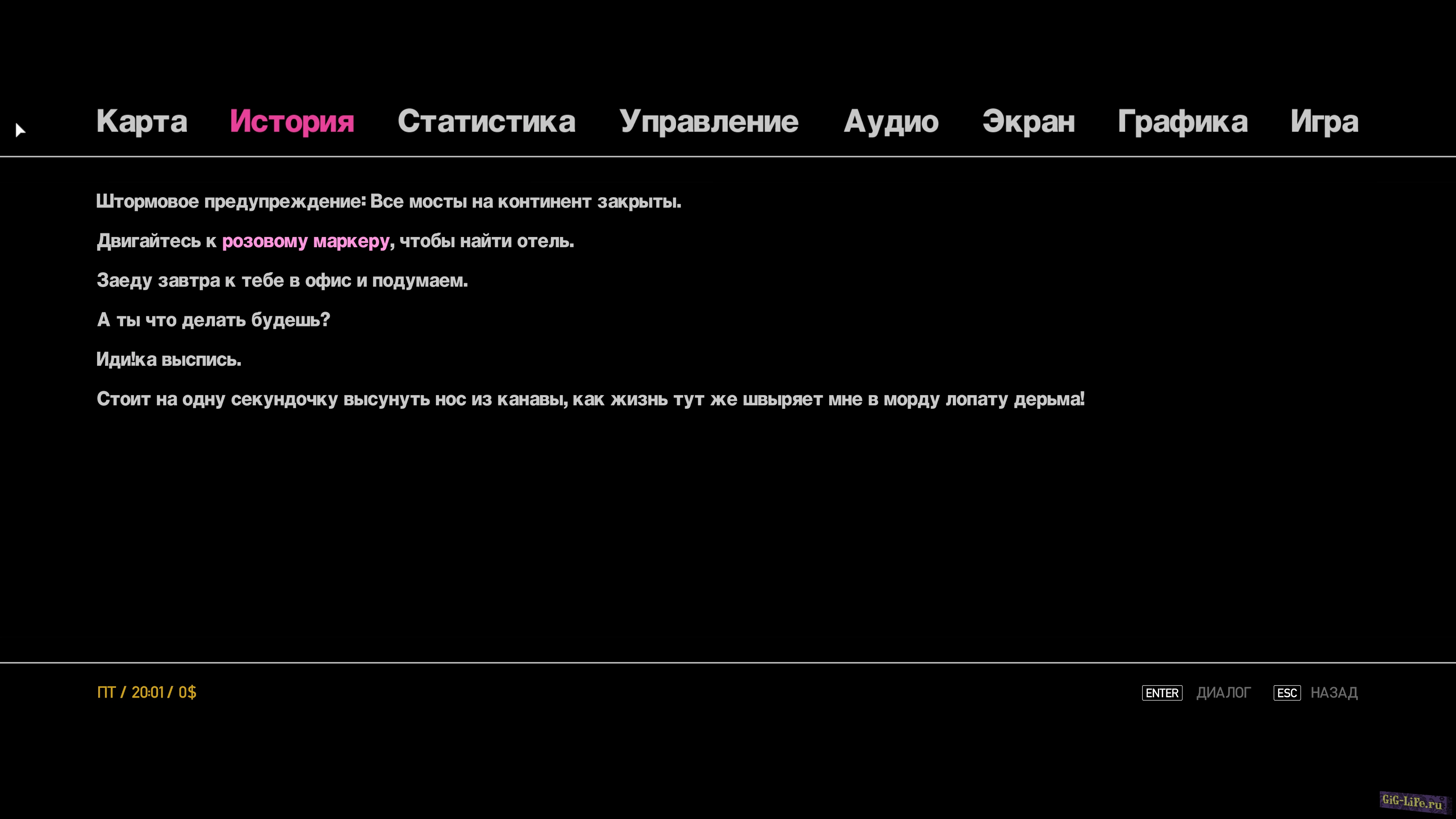The image size is (1456, 819).
Task: Select the storm warning history entry
Action: click(388, 201)
